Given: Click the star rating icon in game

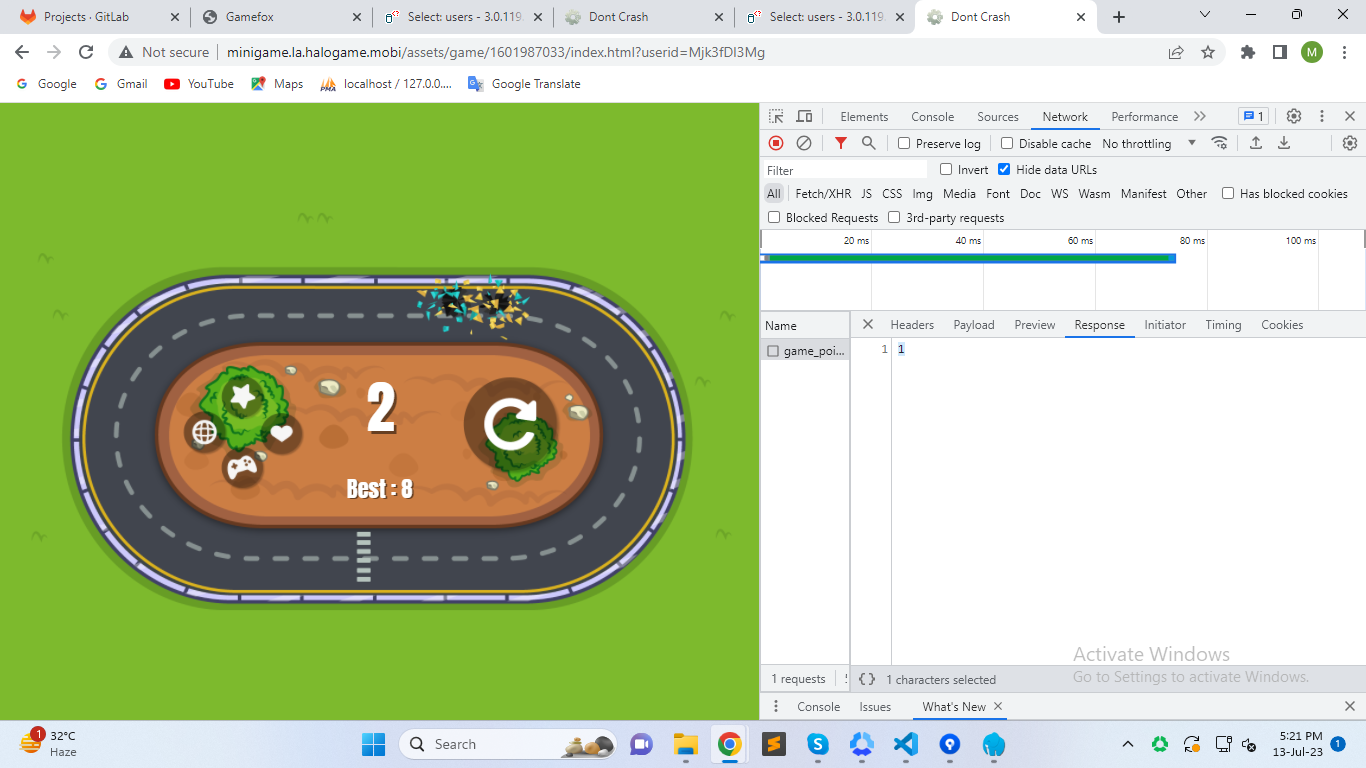Looking at the screenshot, I should 243,397.
